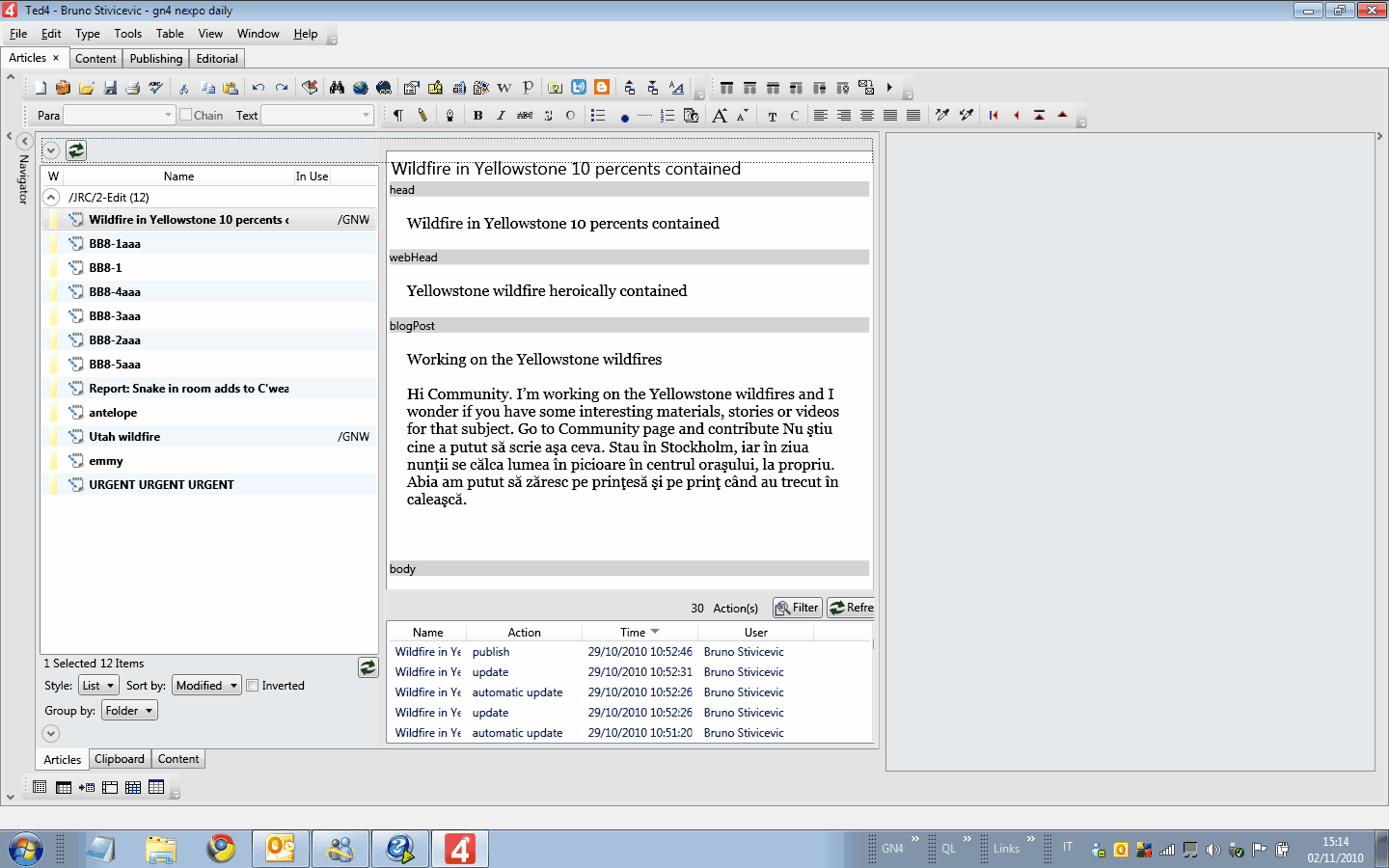Viewport: 1389px width, 868px height.
Task: Insert a numbered list
Action: pos(667,116)
